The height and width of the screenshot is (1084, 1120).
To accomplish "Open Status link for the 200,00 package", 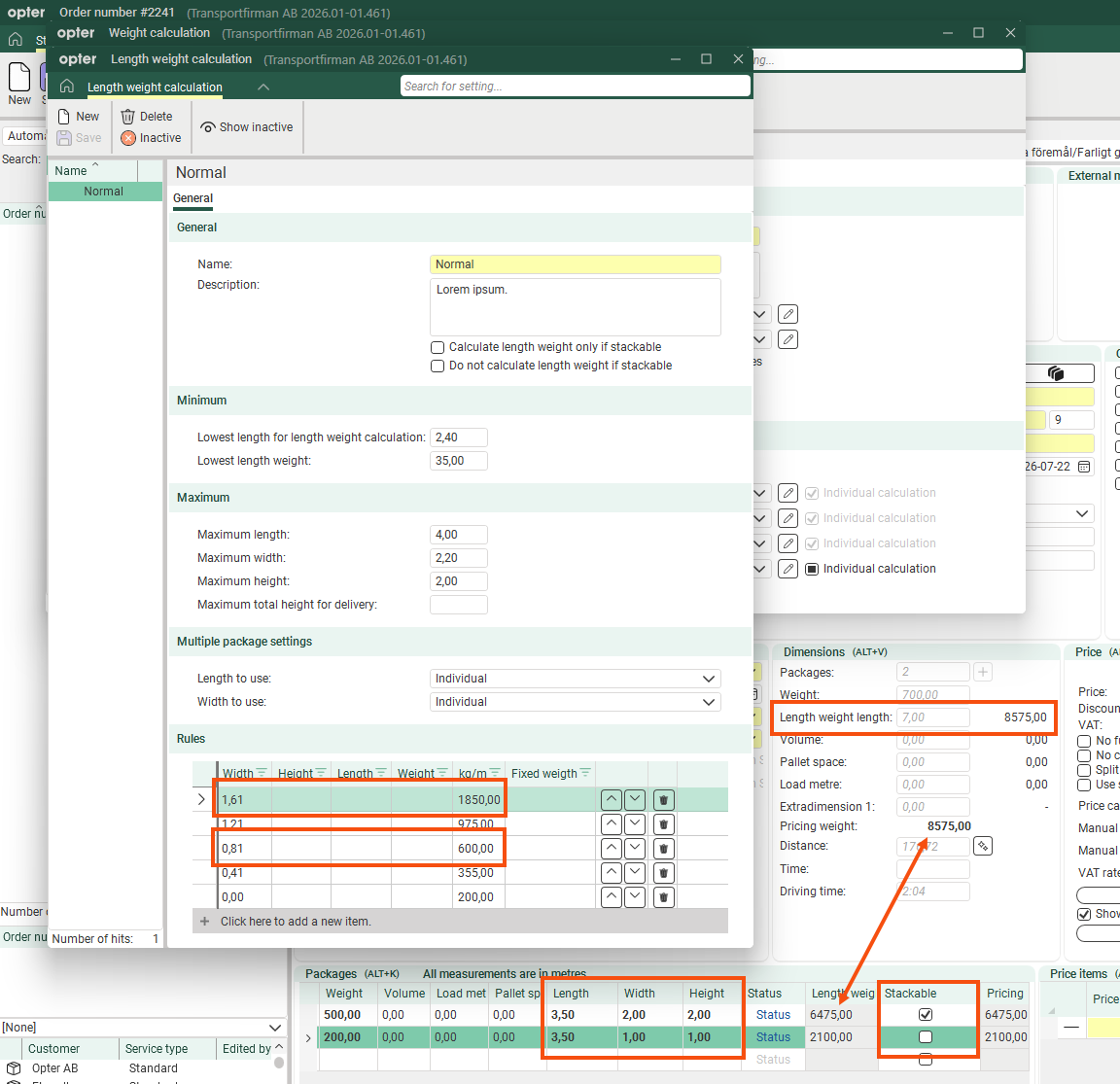I will 773,1037.
